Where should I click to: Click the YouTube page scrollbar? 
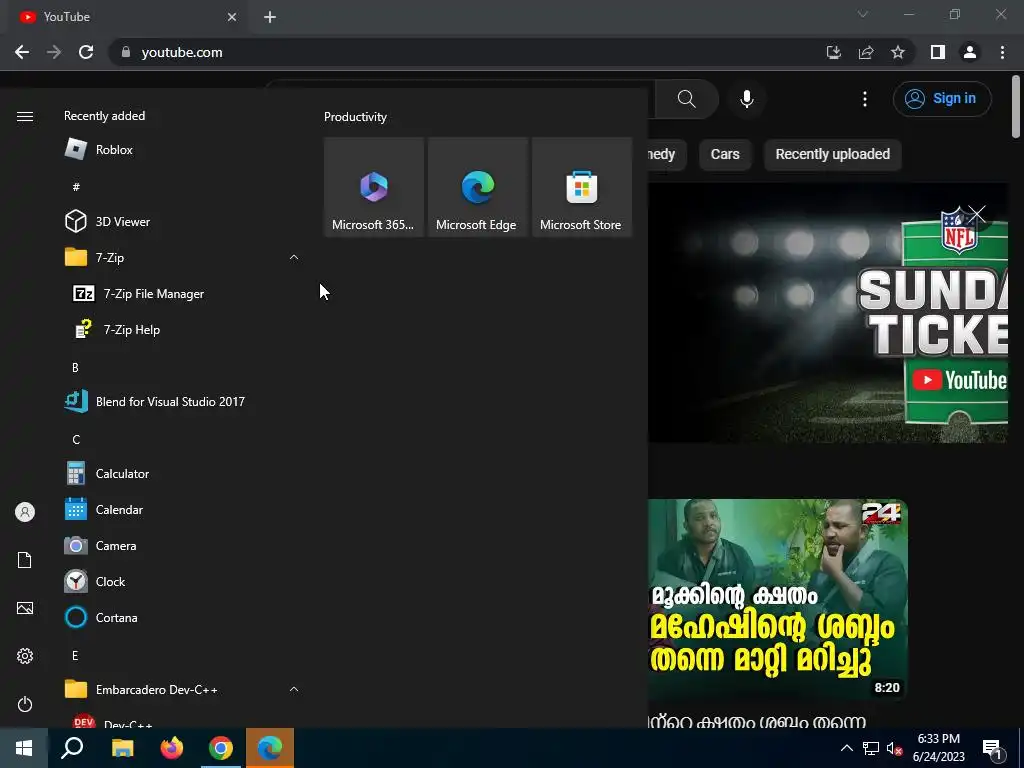click(1016, 106)
